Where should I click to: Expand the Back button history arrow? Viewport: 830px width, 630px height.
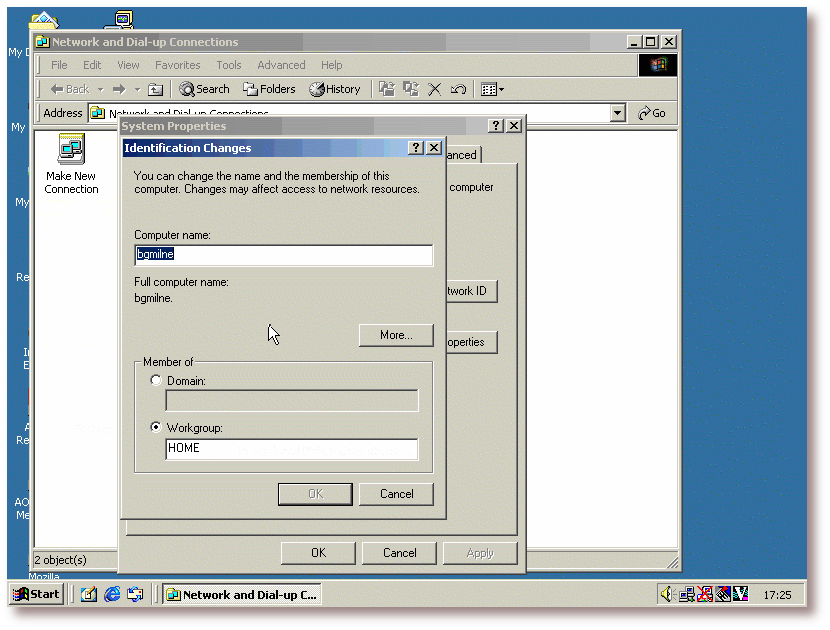pyautogui.click(x=100, y=89)
